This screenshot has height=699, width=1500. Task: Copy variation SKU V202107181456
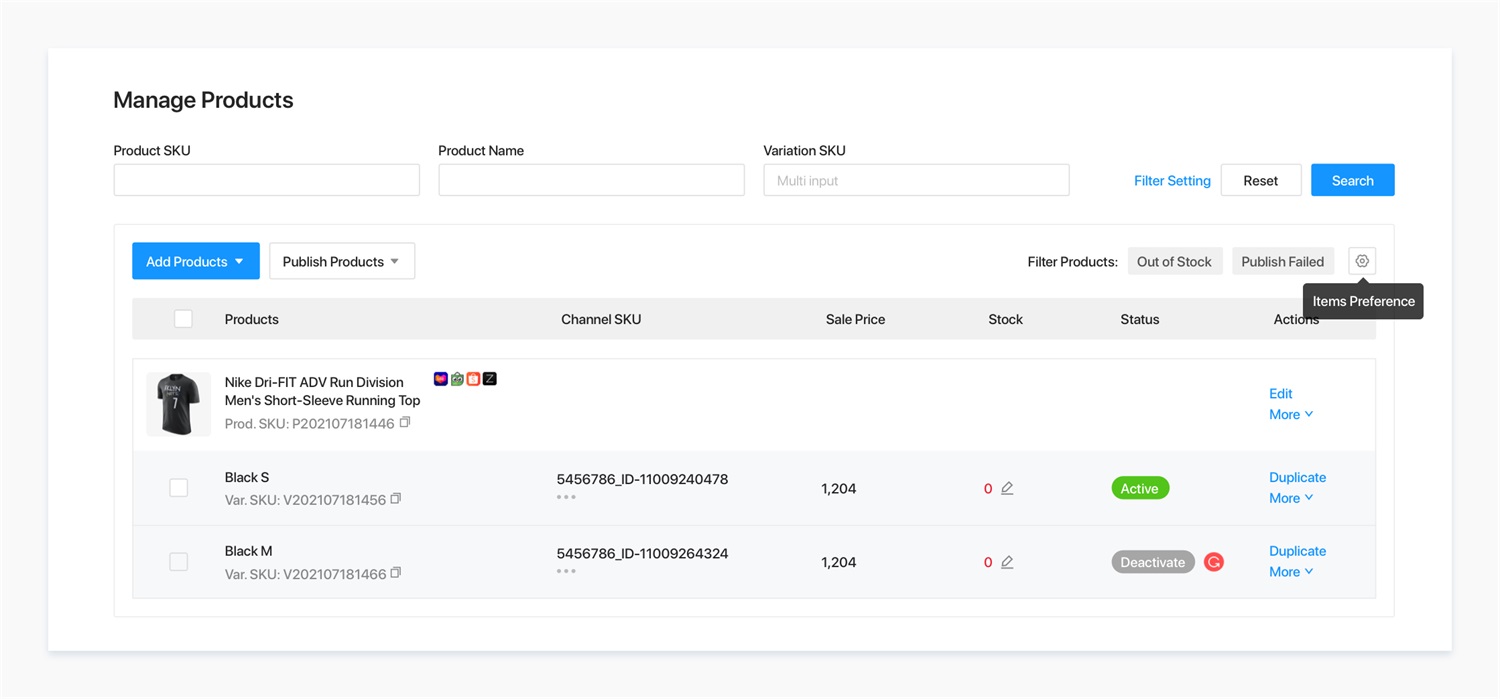(396, 499)
